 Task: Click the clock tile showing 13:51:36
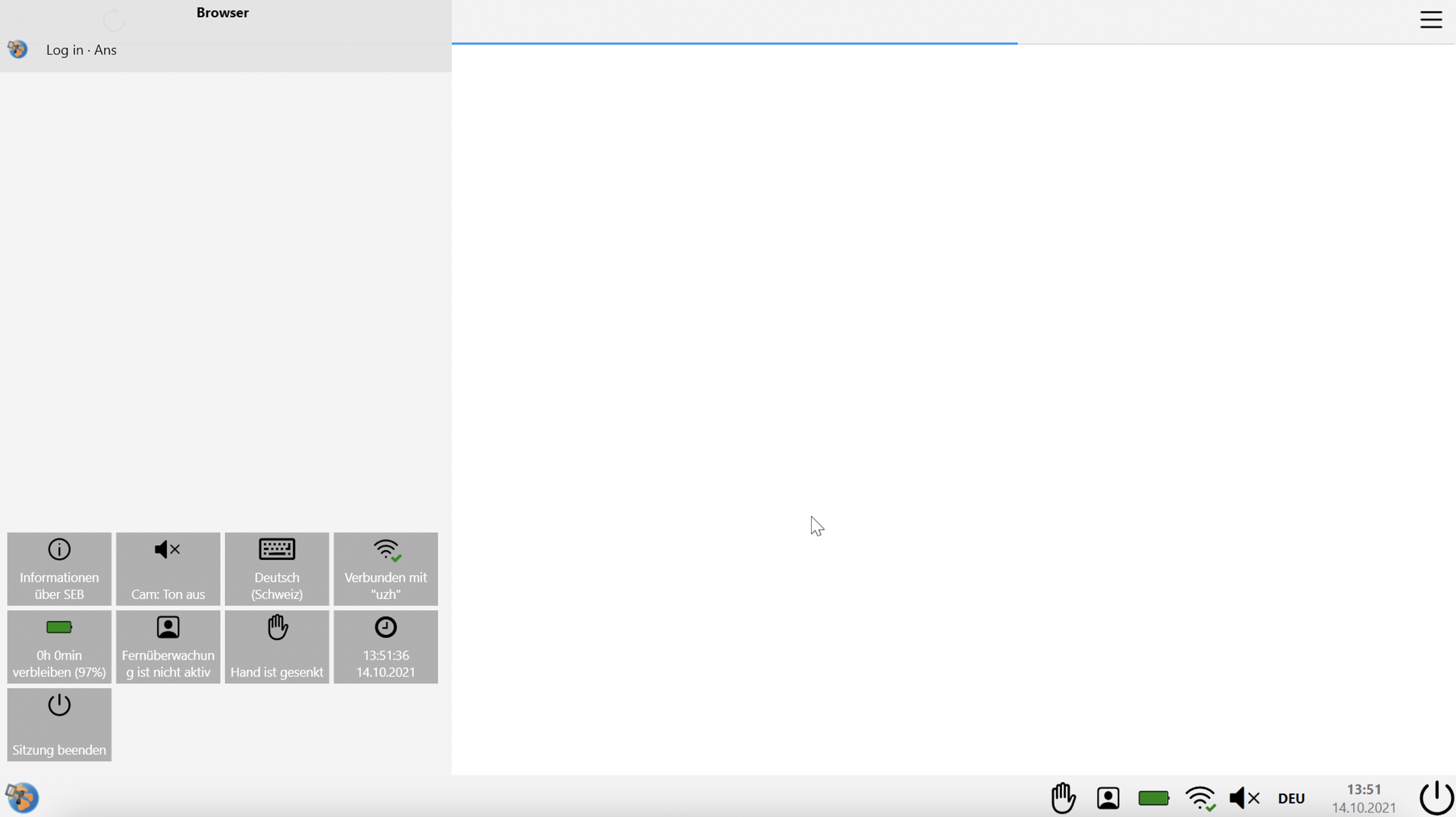(385, 647)
